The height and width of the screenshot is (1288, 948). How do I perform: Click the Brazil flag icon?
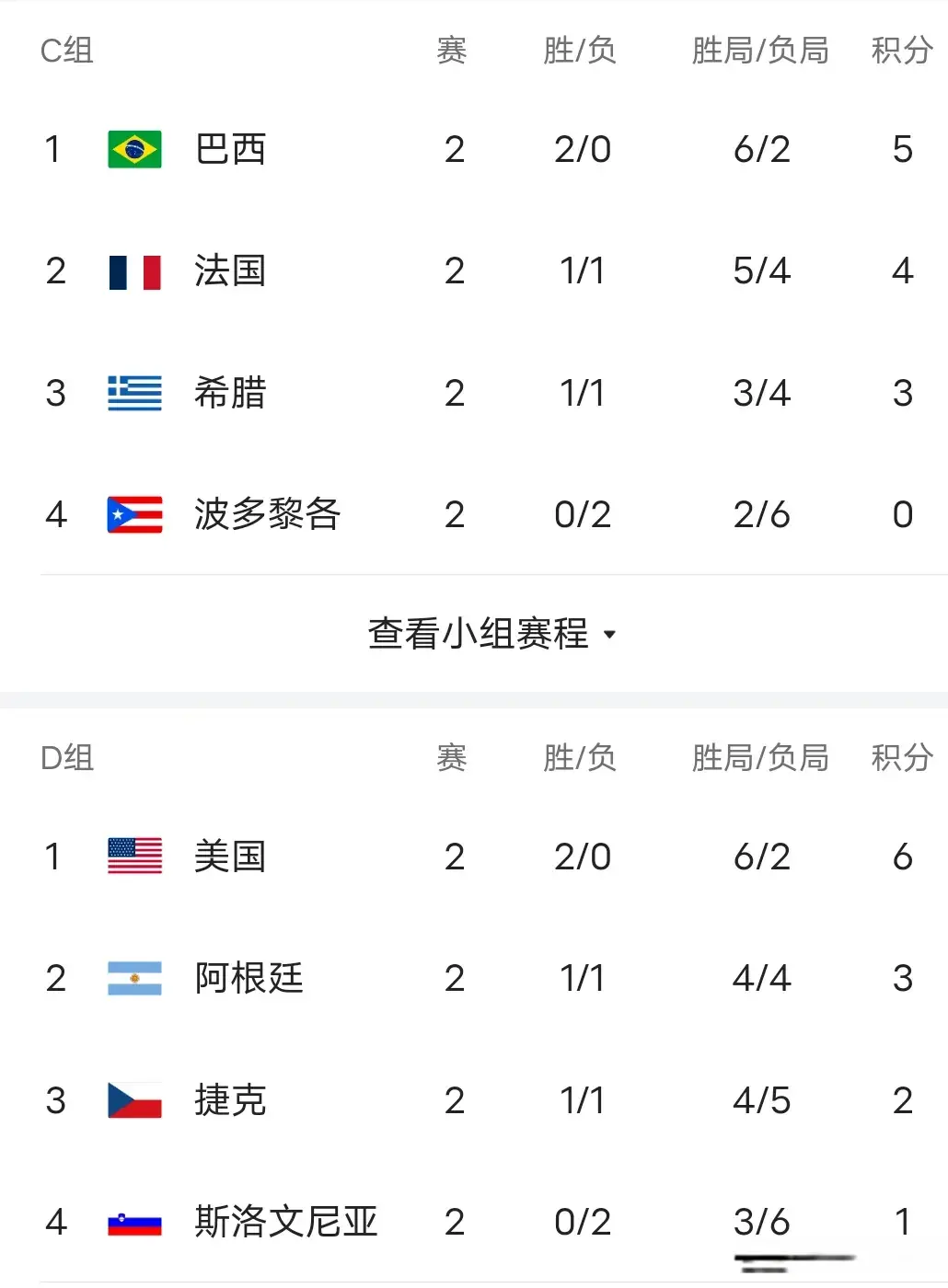point(134,149)
